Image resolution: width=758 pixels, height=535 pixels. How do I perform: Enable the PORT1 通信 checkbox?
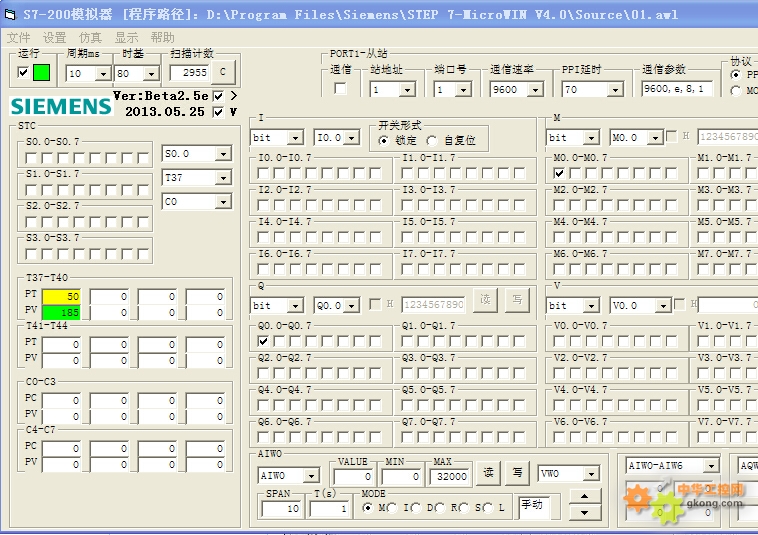point(340,88)
